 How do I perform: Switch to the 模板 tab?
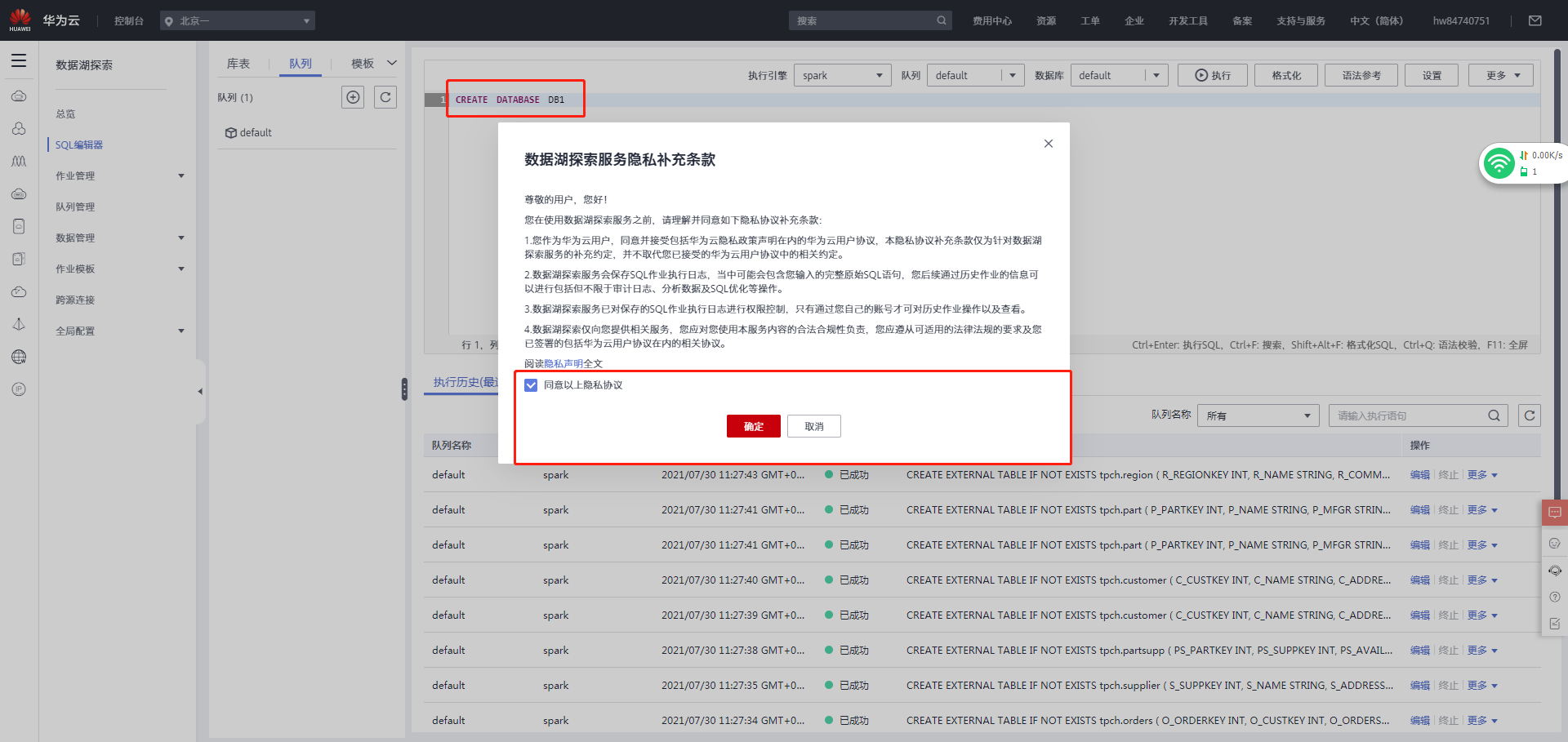click(x=363, y=64)
